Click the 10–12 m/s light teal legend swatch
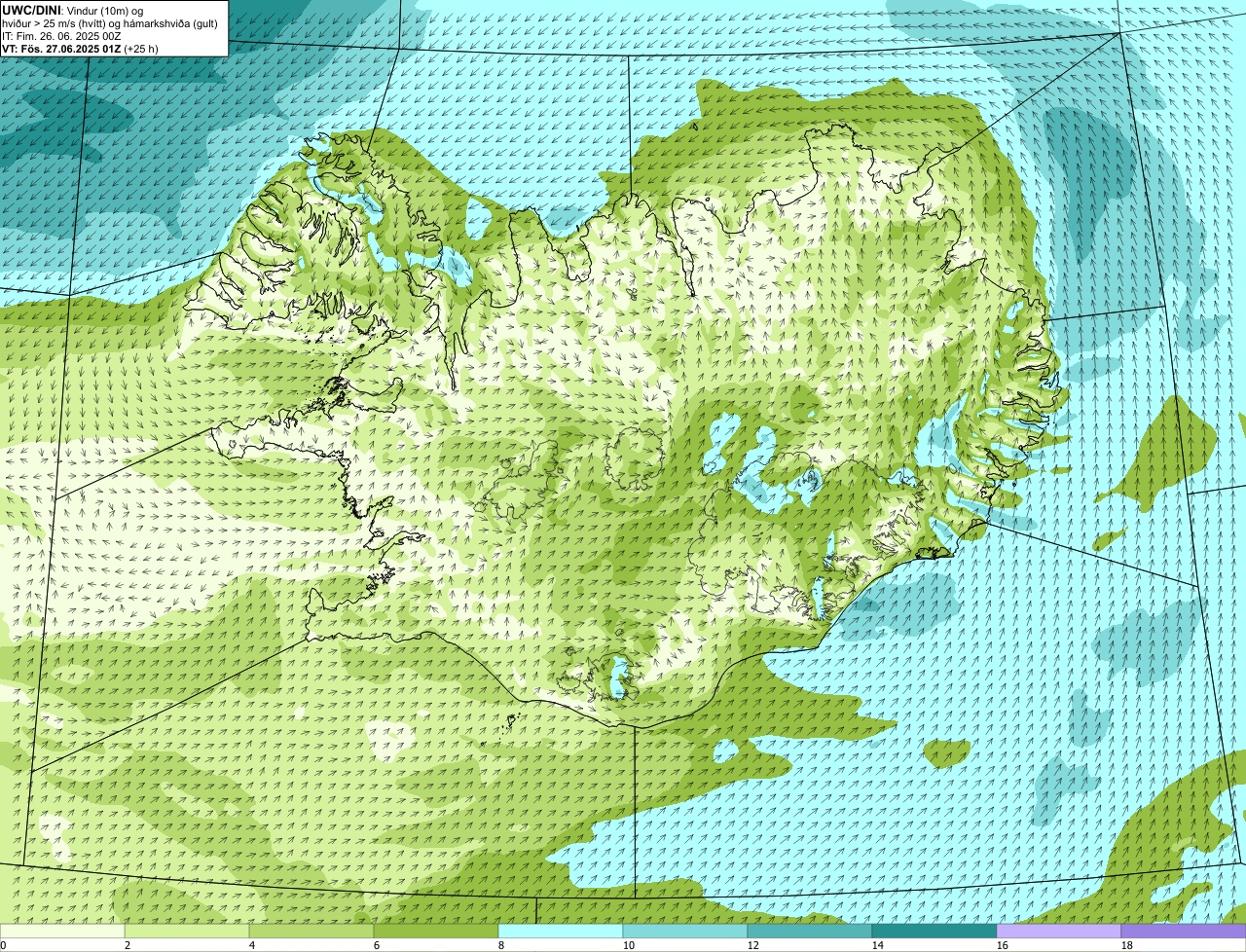 [685, 931]
